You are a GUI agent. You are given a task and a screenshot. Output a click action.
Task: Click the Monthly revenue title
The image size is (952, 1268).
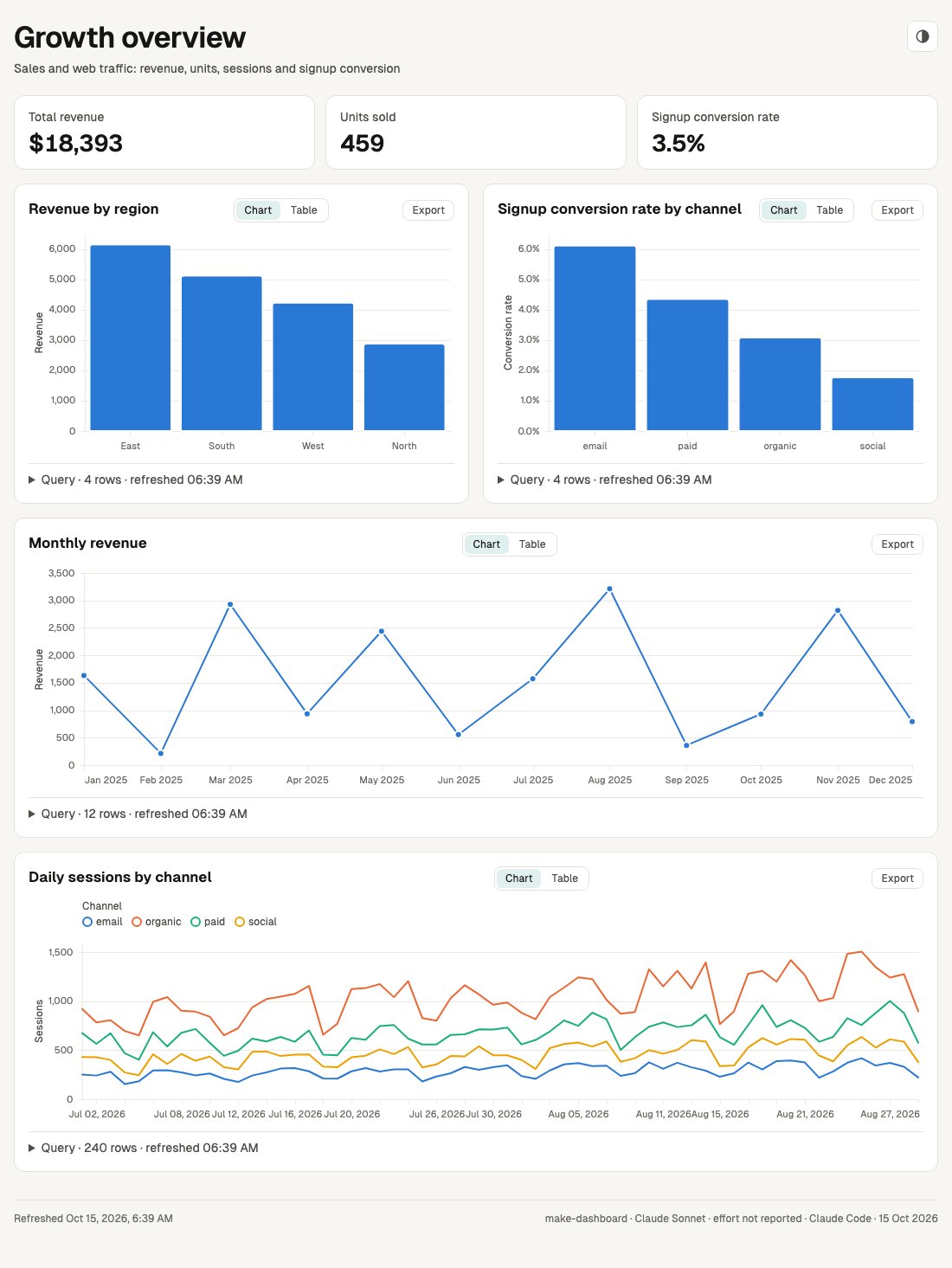click(87, 544)
